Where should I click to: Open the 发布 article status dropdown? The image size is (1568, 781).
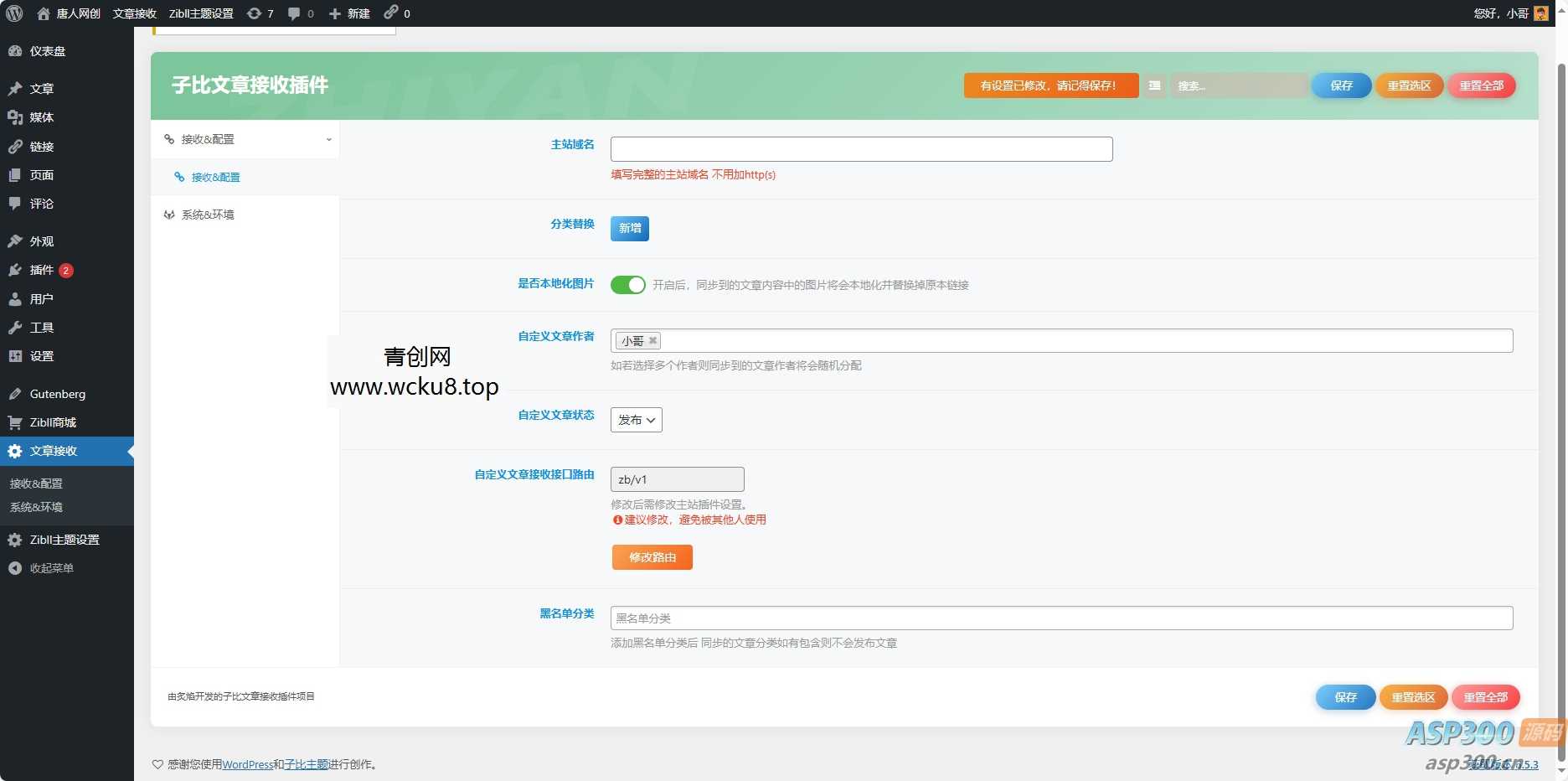[636, 420]
